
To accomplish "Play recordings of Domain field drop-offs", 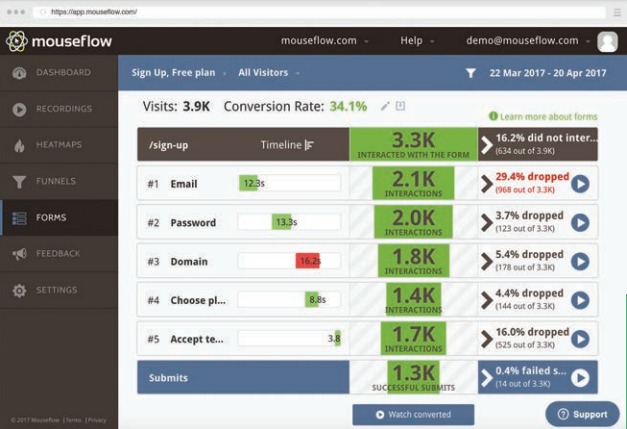I will tap(580, 261).
